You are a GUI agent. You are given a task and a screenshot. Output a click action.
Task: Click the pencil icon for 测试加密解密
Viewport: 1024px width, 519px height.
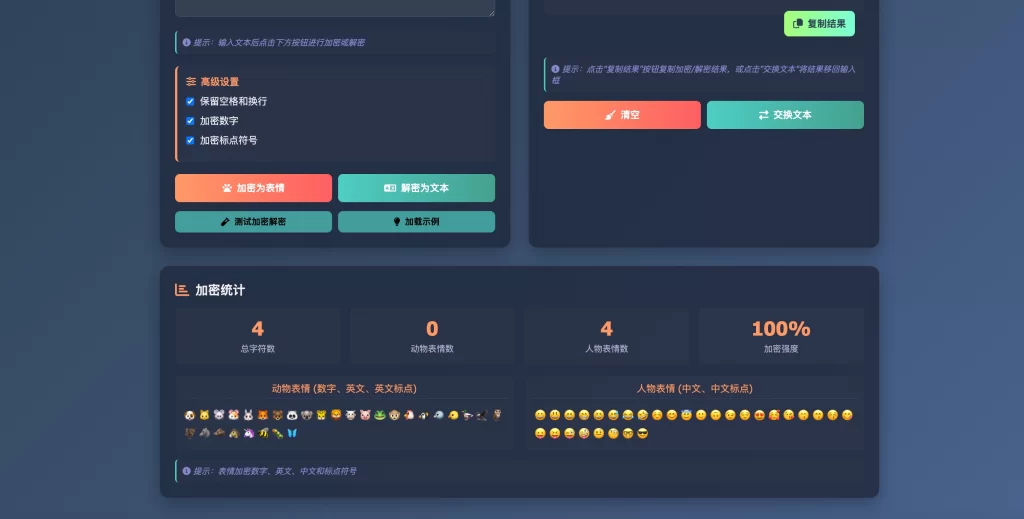tap(225, 222)
